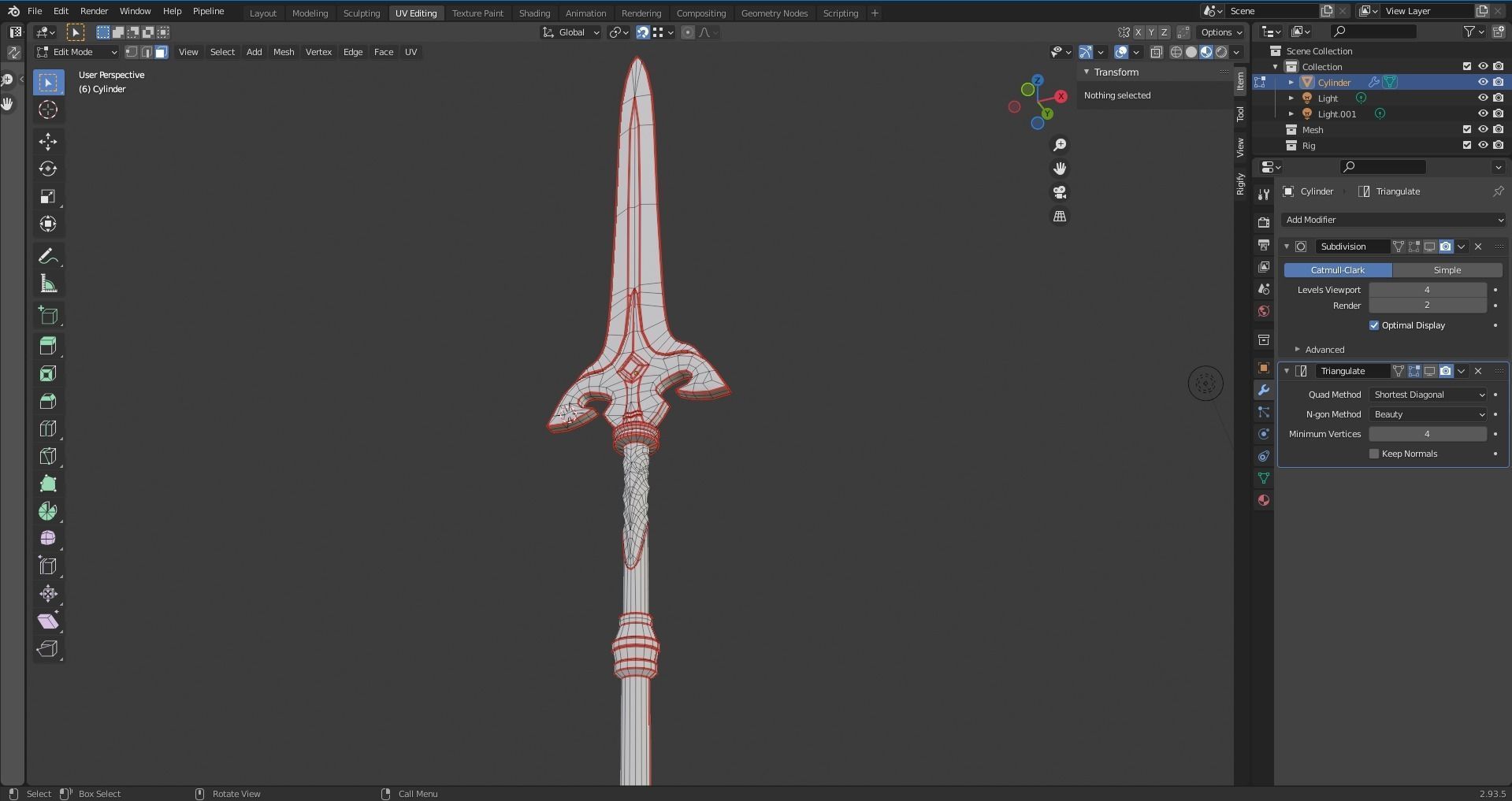Select the Smooth tool
The width and height of the screenshot is (1512, 801).
48,539
